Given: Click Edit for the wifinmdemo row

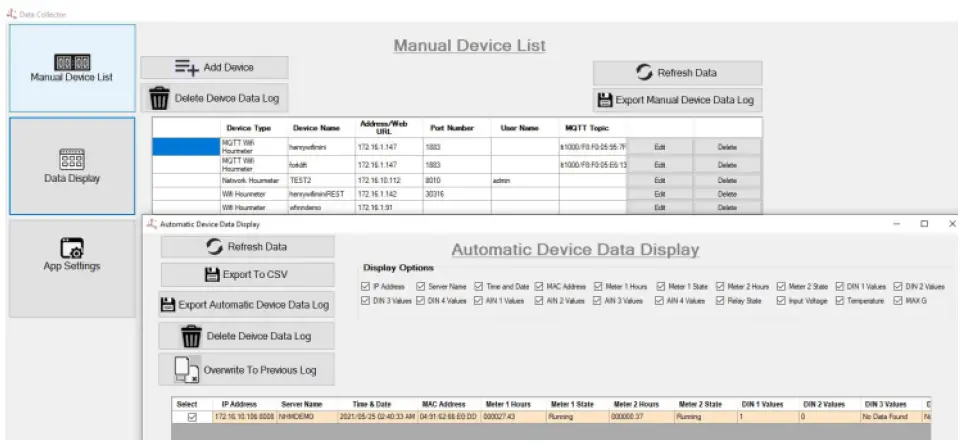Looking at the screenshot, I should [659, 208].
